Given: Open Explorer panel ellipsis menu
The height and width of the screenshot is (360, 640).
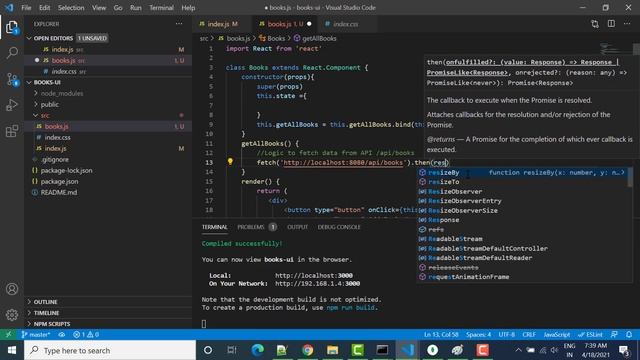Looking at the screenshot, I should tap(179, 24).
